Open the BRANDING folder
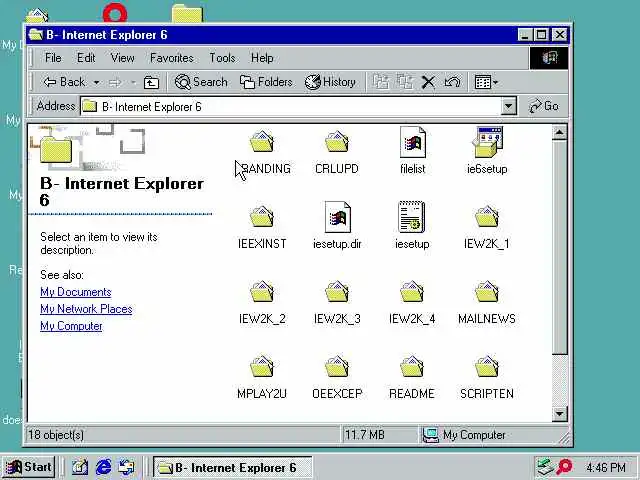This screenshot has height=480, width=640. tap(262, 142)
